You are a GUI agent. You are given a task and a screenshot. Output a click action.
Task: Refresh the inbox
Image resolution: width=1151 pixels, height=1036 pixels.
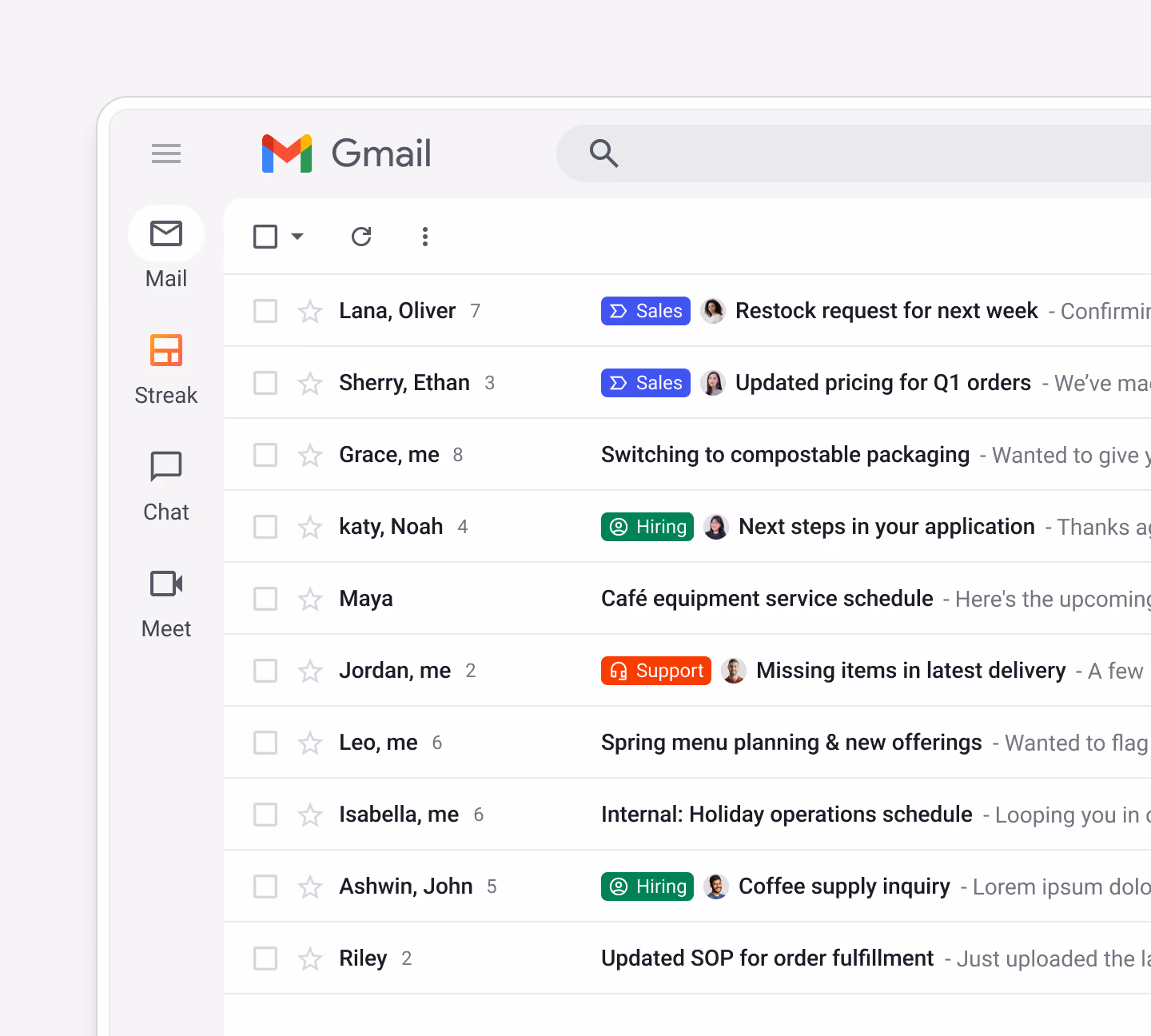(361, 237)
